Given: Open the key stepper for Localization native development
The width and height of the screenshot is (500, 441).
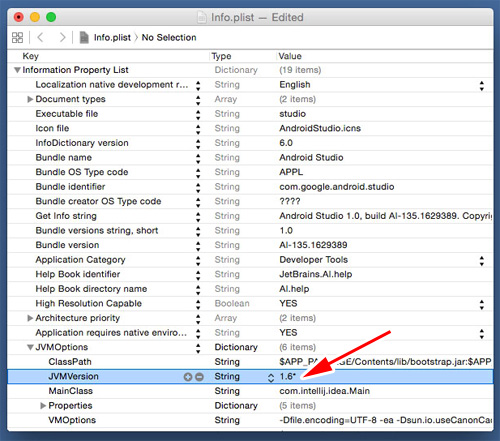Looking at the screenshot, I should [198, 86].
